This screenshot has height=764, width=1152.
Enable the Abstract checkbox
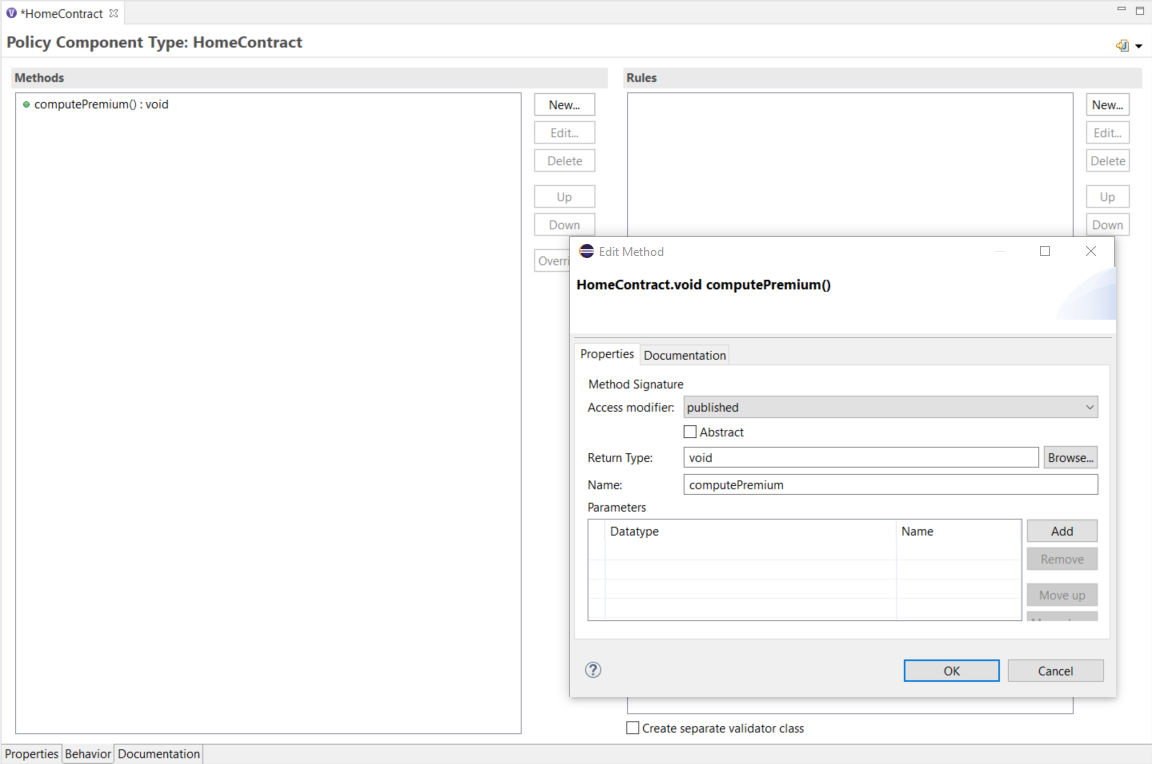pos(690,431)
